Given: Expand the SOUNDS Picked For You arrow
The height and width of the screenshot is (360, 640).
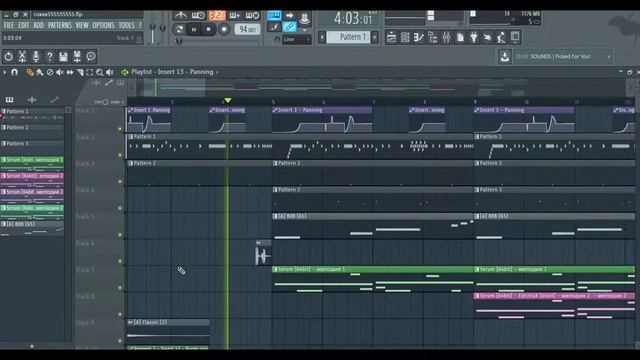Looking at the screenshot, I should coord(609,57).
